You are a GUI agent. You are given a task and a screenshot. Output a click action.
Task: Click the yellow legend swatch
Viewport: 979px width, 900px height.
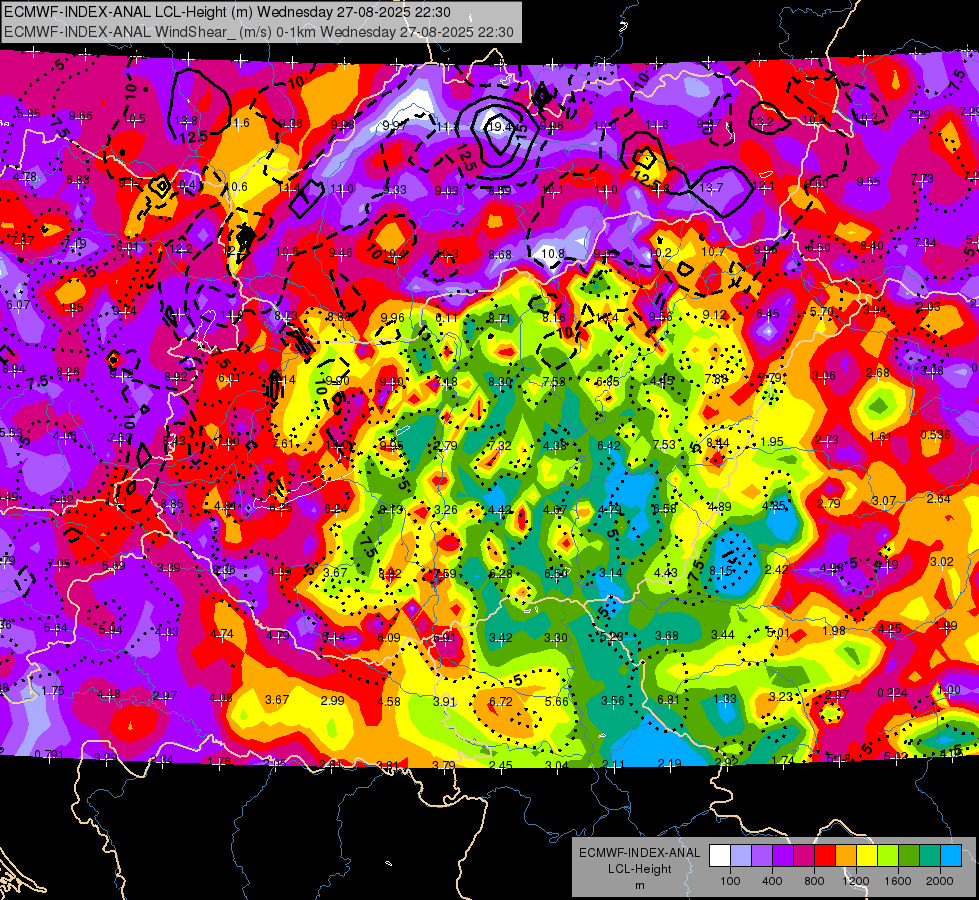coord(867,856)
